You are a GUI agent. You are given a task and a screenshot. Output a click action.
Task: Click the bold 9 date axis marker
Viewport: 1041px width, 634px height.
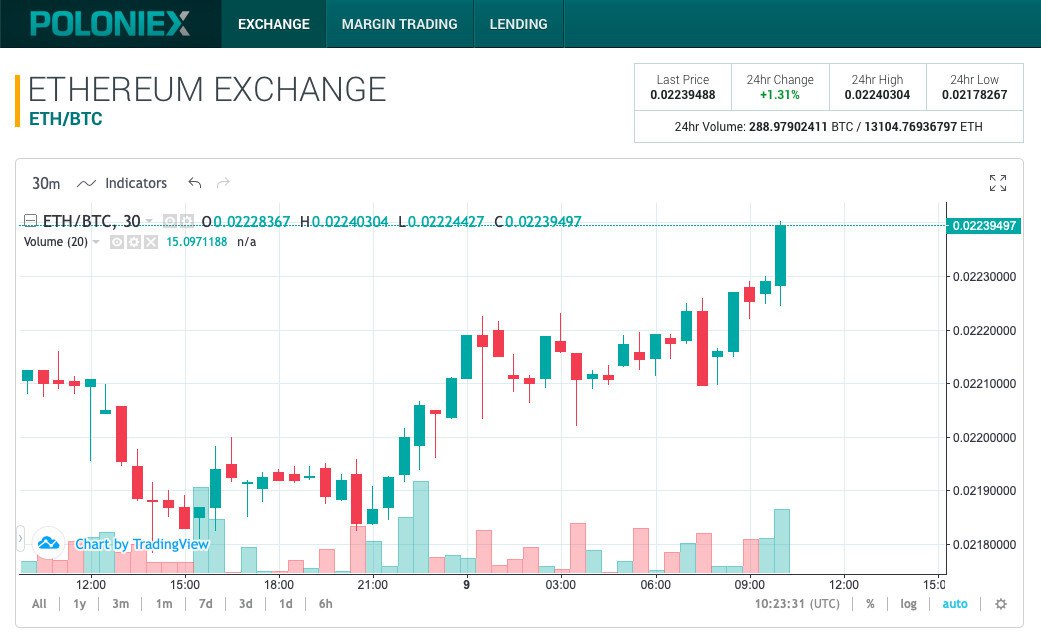[467, 585]
